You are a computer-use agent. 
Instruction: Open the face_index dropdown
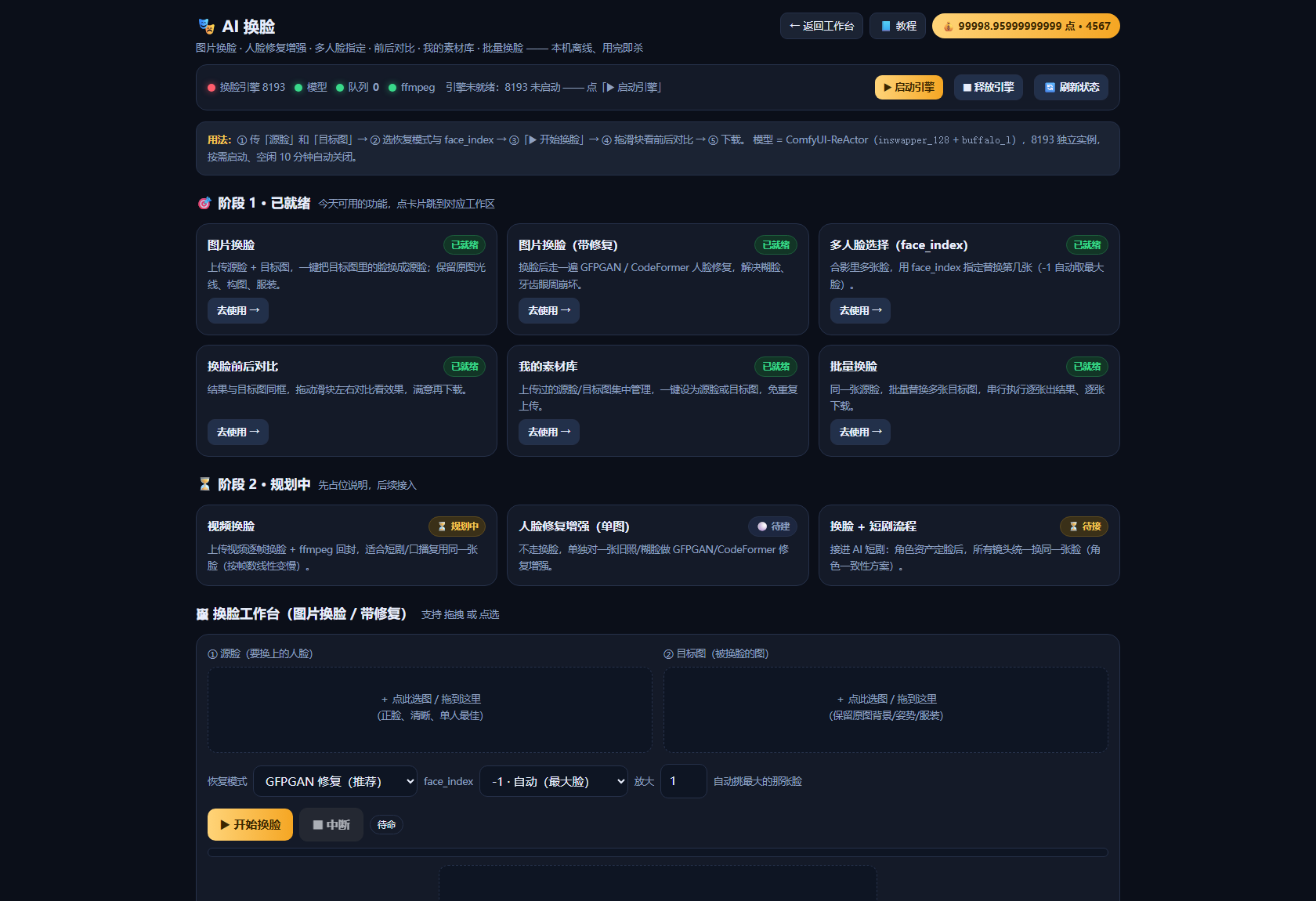tap(554, 781)
